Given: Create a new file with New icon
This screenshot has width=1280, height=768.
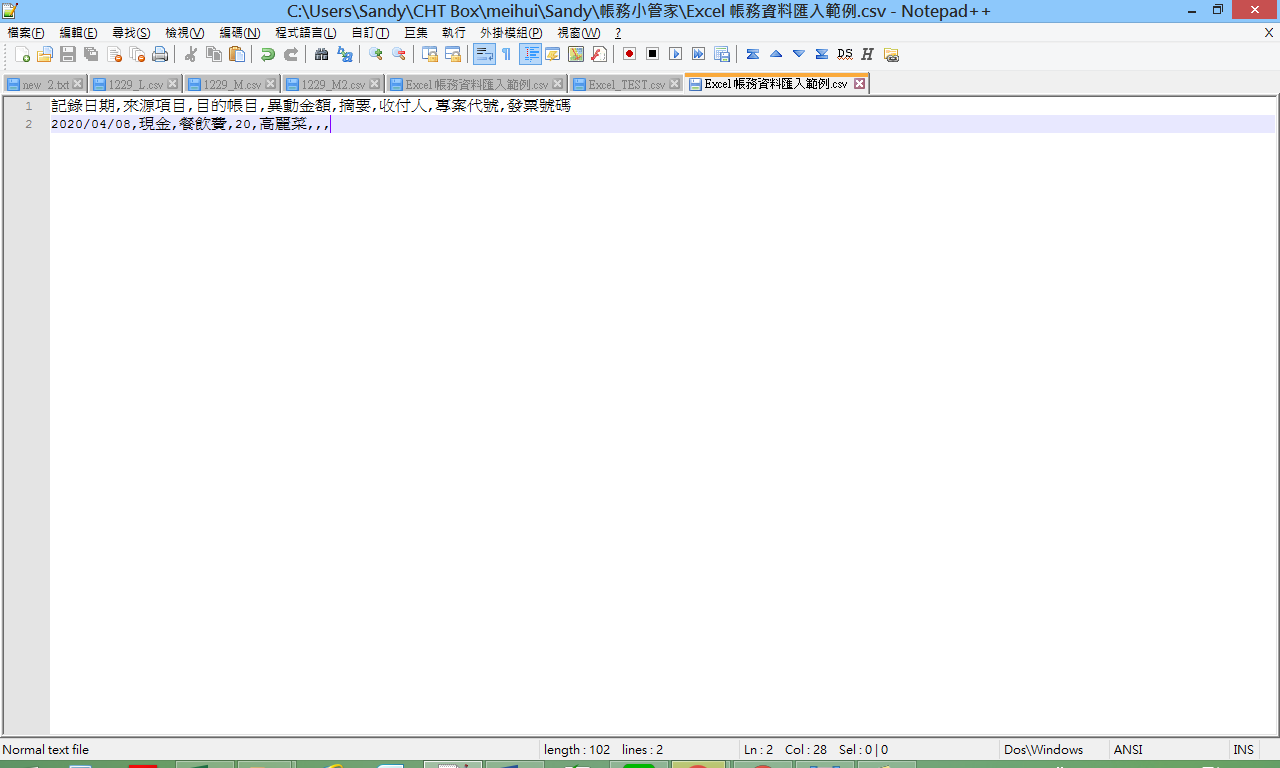Looking at the screenshot, I should [22, 54].
